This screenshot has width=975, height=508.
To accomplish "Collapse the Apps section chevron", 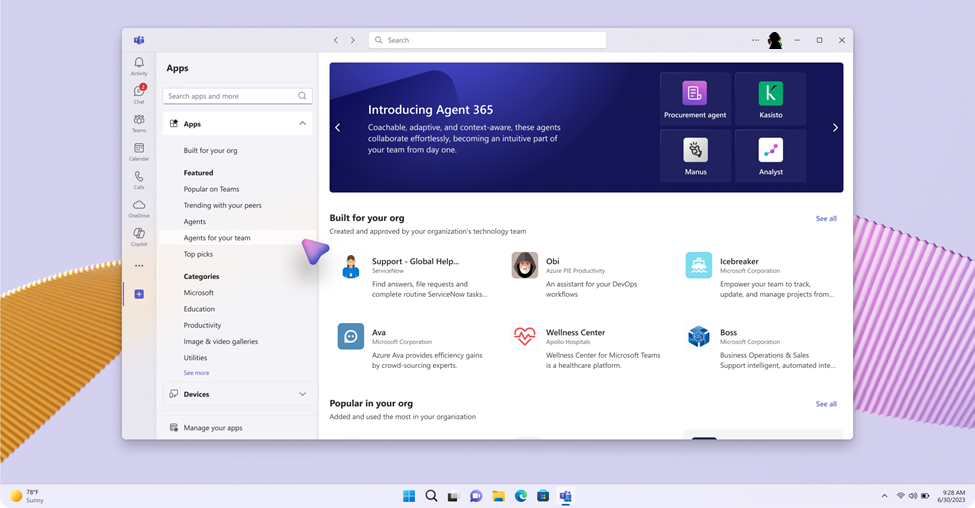I will click(x=302, y=124).
